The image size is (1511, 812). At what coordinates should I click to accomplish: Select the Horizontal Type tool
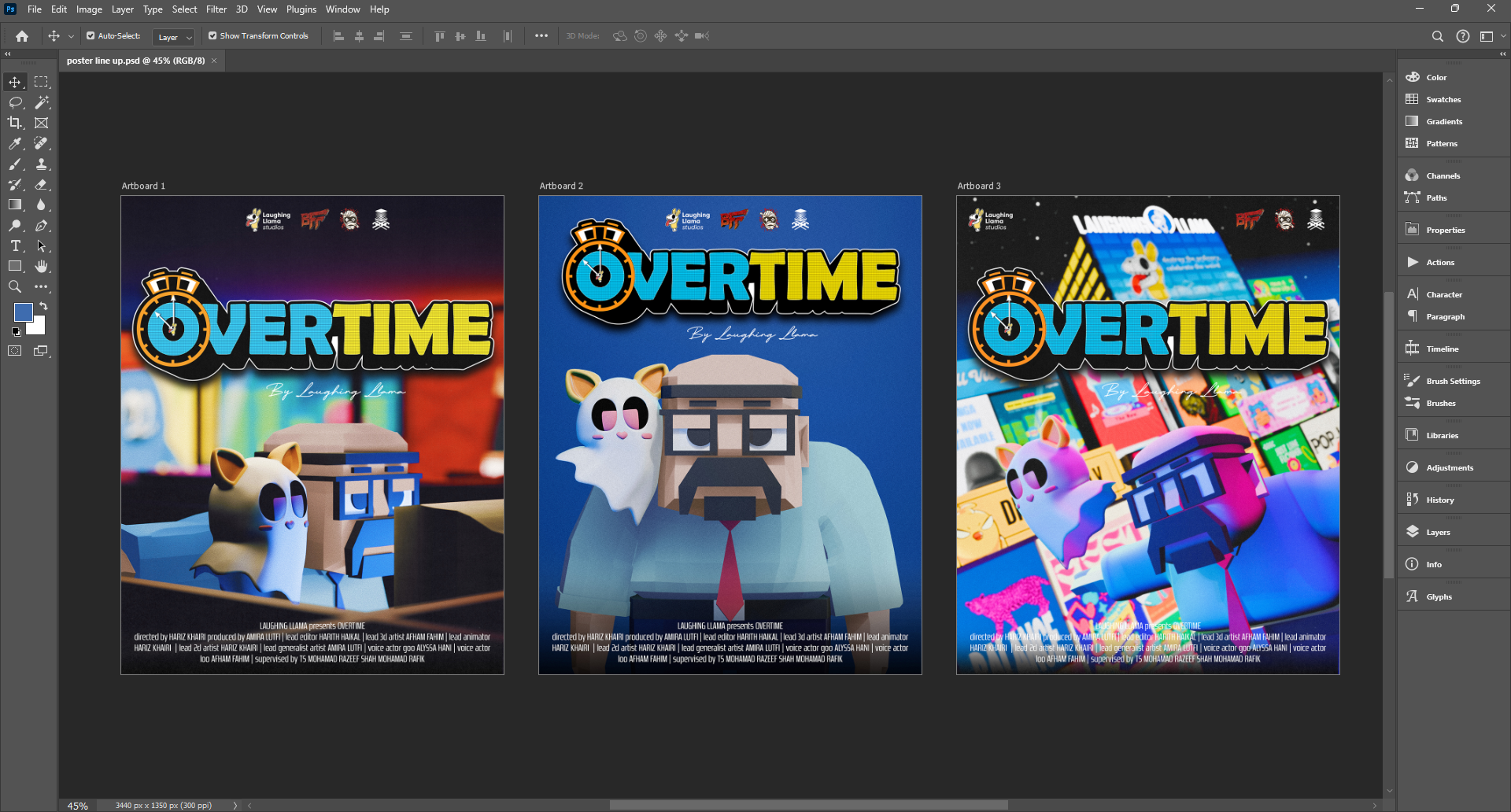click(15, 246)
